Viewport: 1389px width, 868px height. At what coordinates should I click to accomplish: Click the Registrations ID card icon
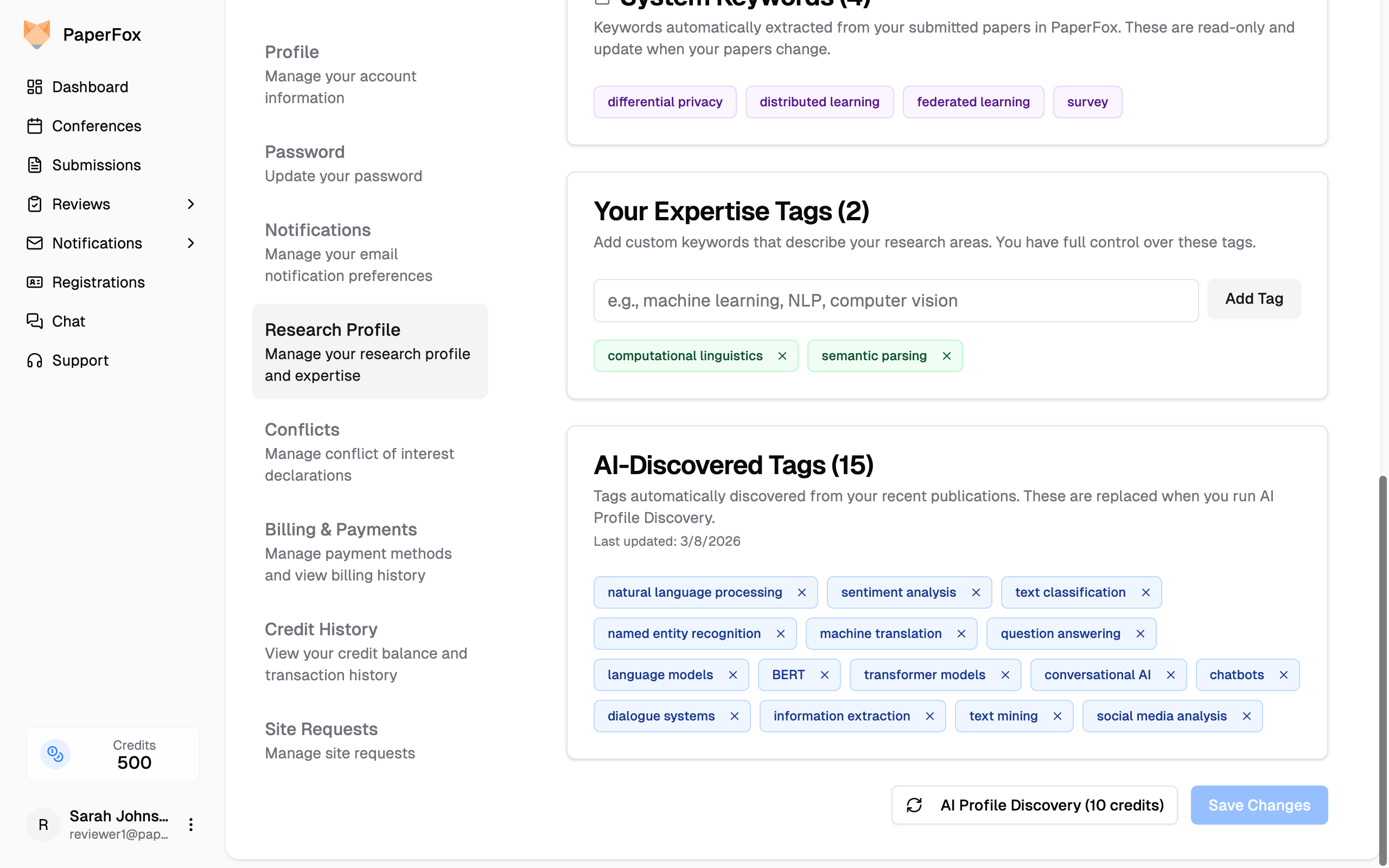(x=34, y=282)
